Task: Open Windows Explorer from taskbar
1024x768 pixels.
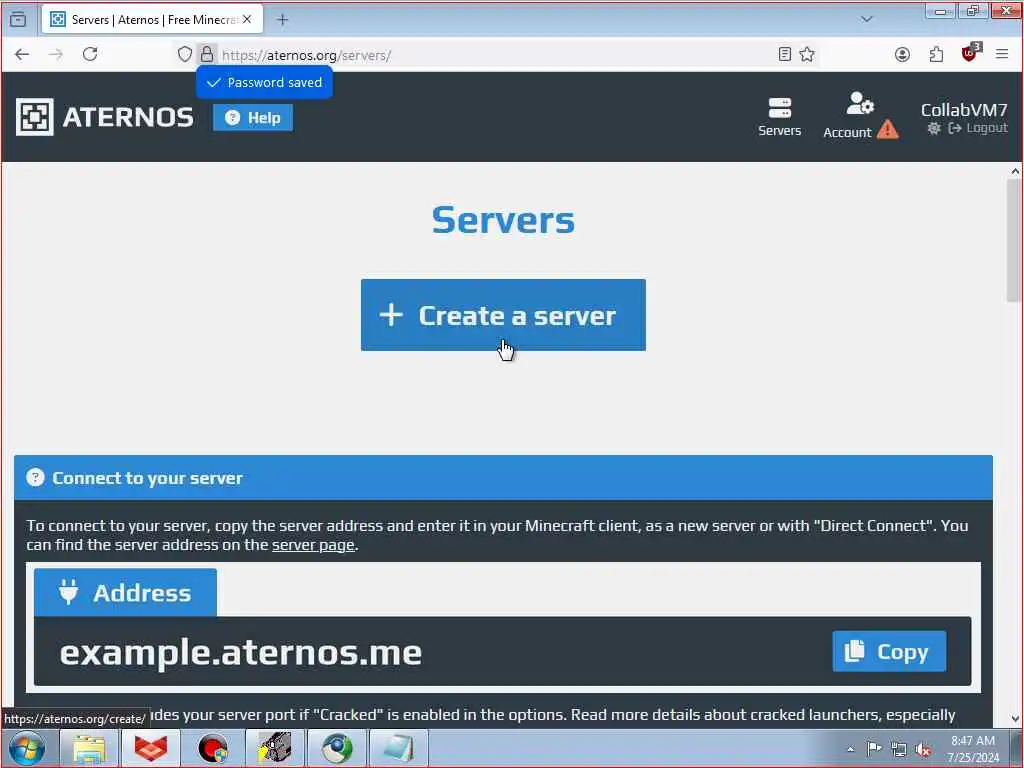Action: pyautogui.click(x=89, y=748)
